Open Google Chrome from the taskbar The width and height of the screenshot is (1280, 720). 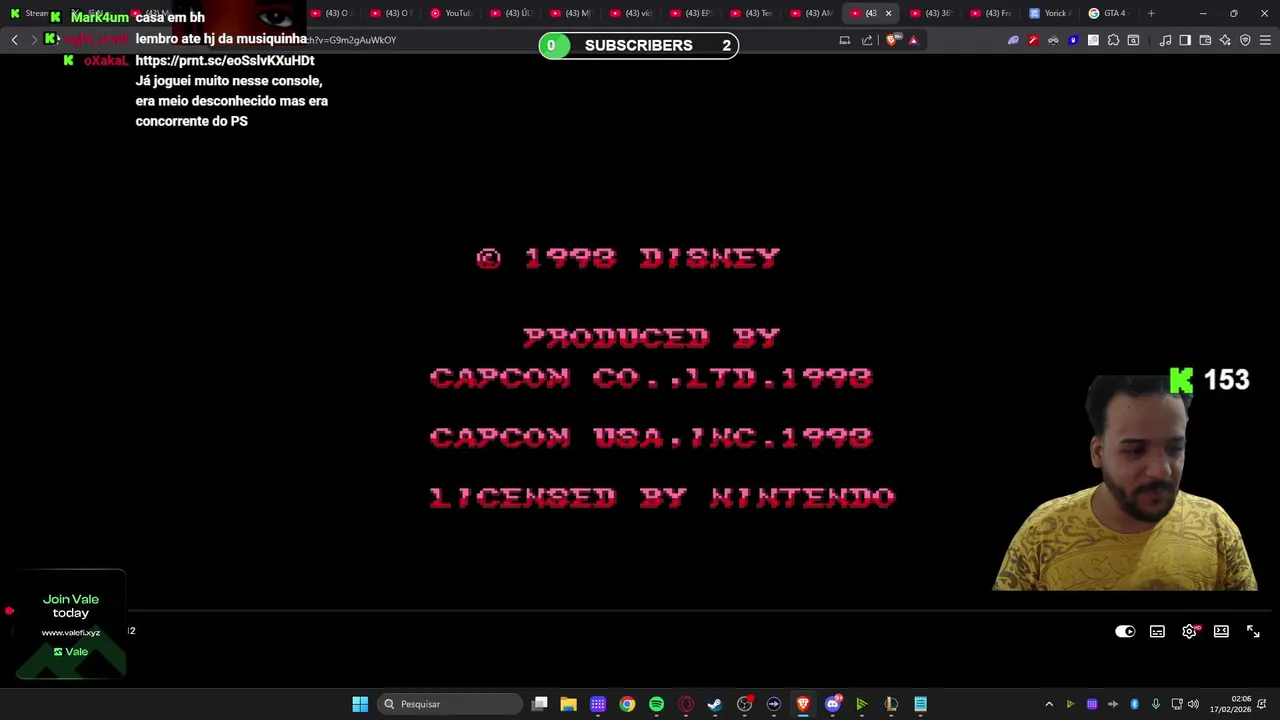(627, 704)
